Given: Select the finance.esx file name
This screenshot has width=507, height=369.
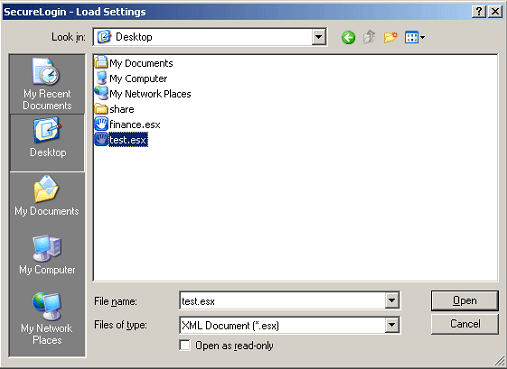Looking at the screenshot, I should pyautogui.click(x=135, y=124).
